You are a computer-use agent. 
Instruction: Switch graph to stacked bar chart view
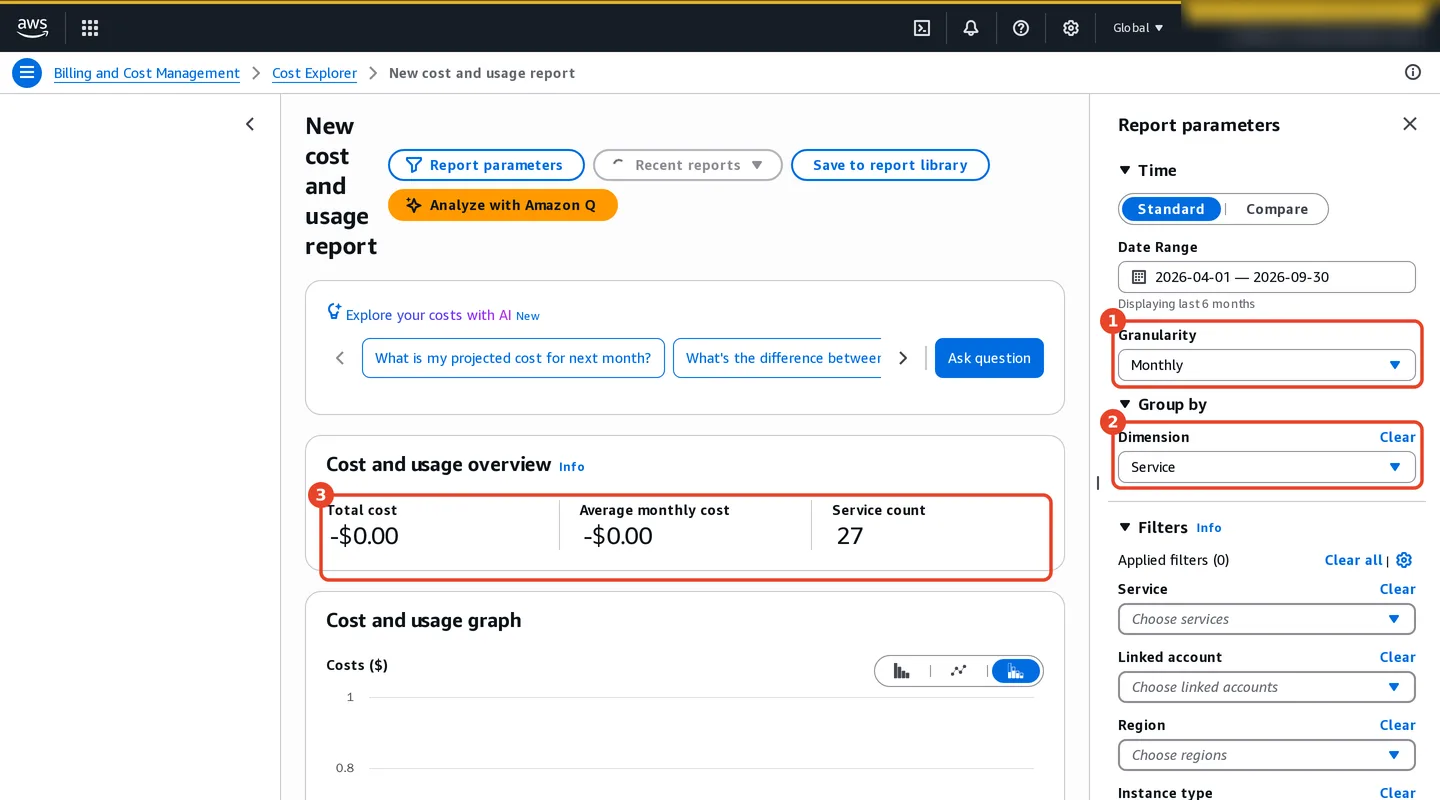(1016, 671)
